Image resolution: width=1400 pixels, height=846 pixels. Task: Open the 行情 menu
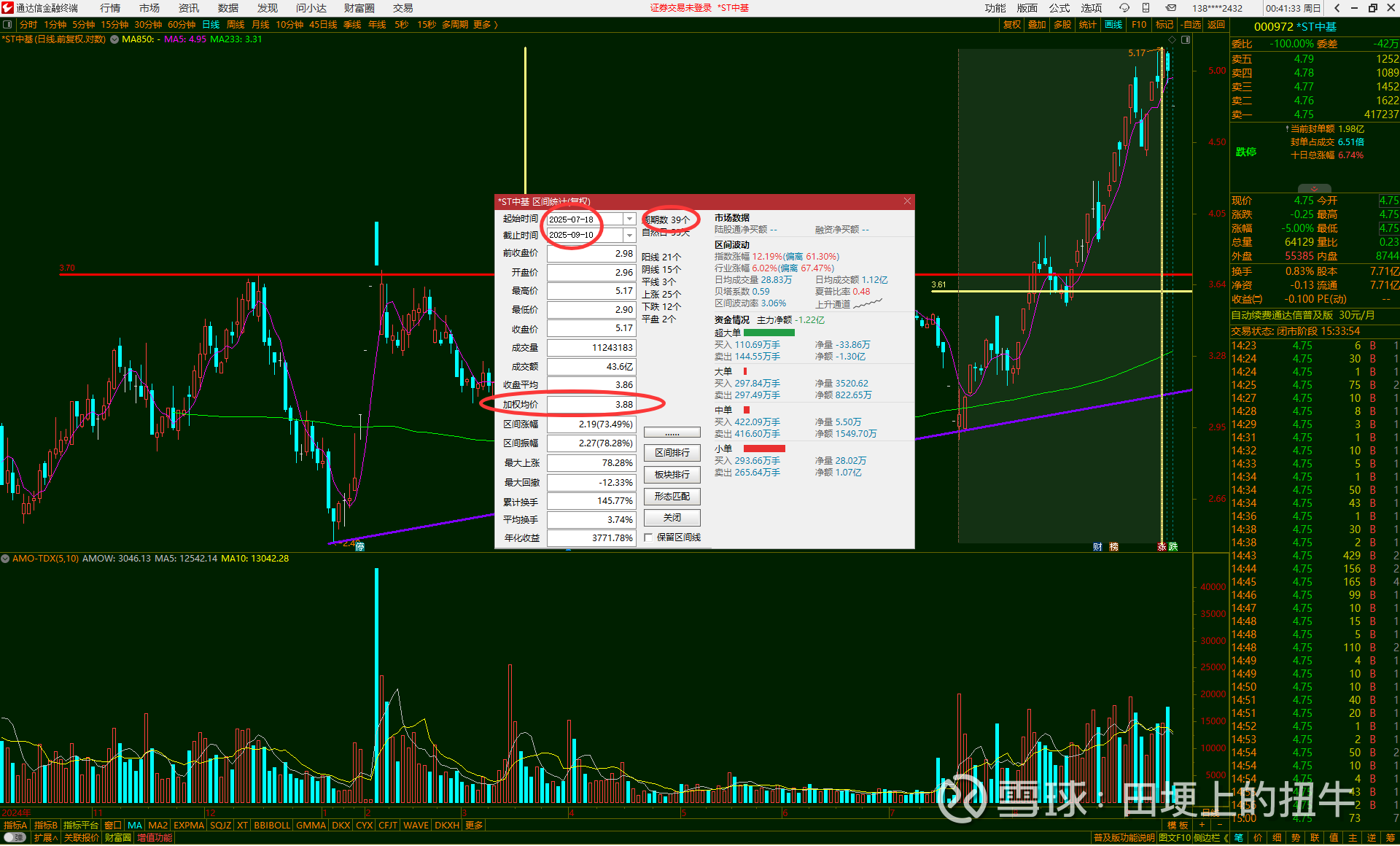(110, 8)
